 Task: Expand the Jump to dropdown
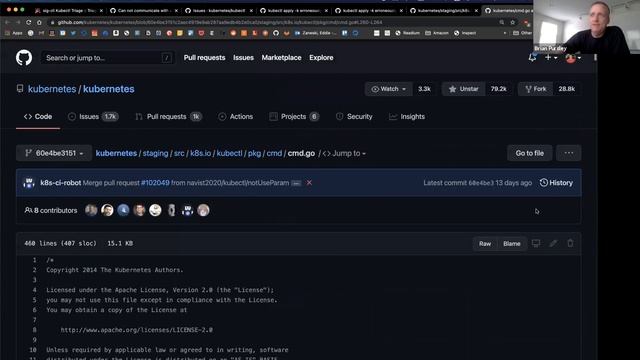click(344, 153)
